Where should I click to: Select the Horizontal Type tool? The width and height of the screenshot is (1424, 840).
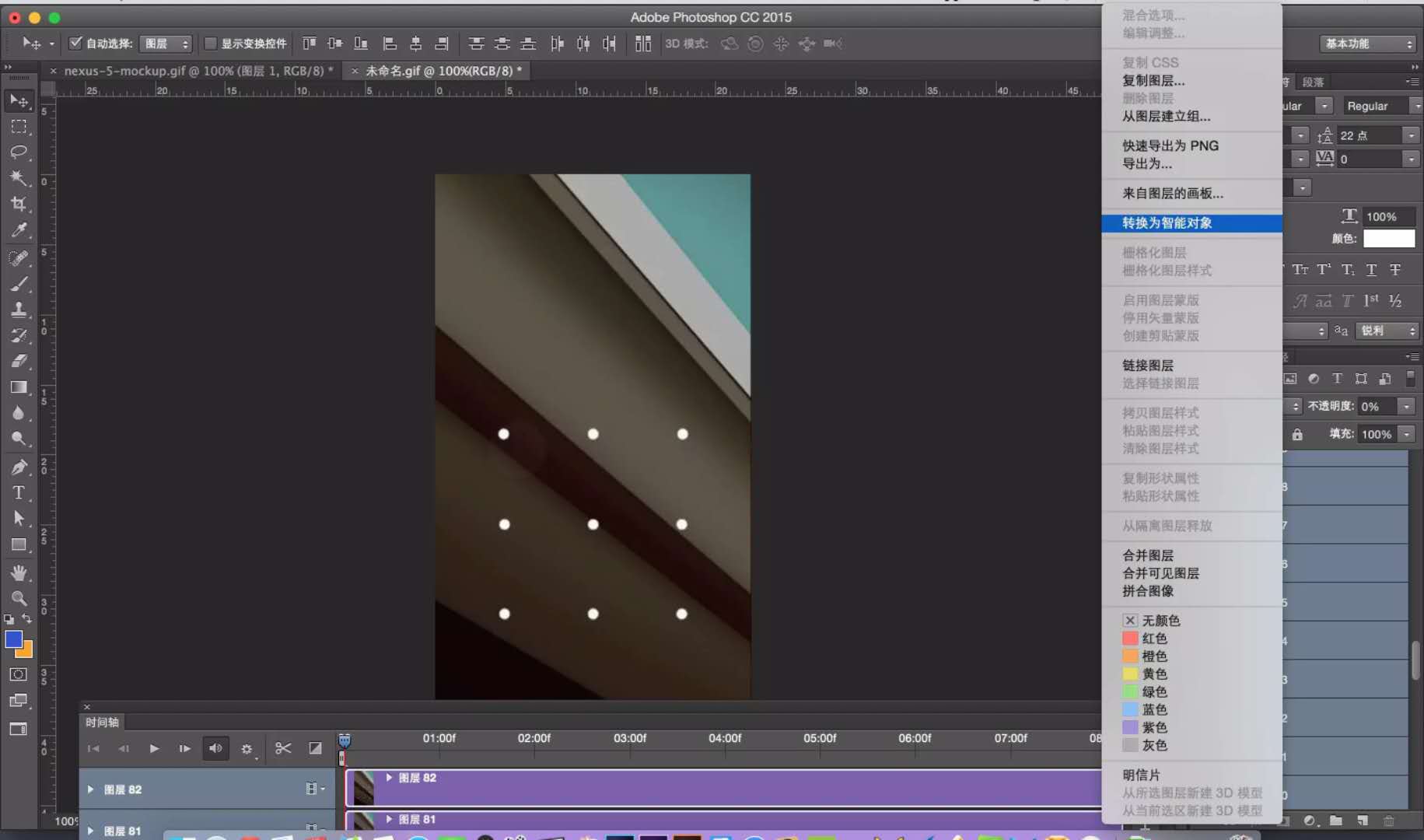pyautogui.click(x=19, y=492)
